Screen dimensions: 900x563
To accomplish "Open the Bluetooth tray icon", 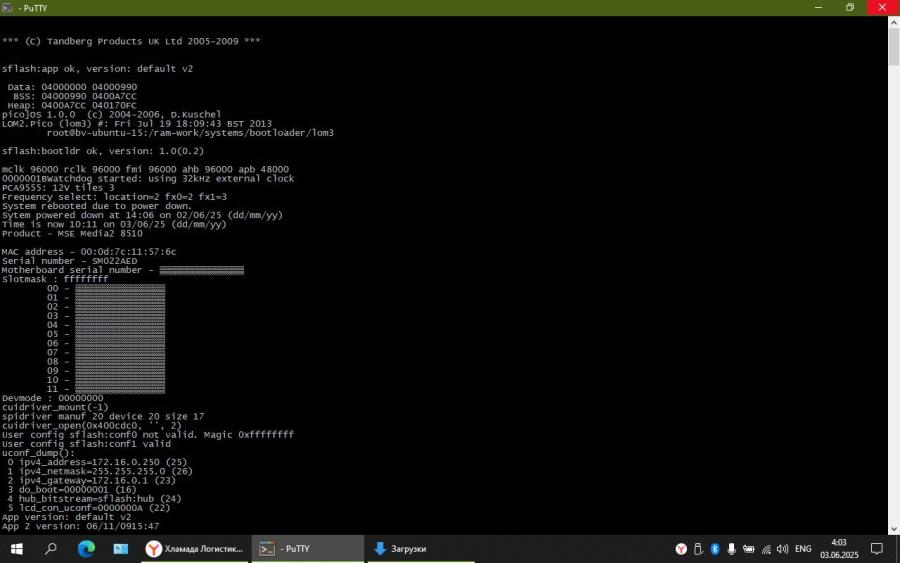I will tap(715, 549).
